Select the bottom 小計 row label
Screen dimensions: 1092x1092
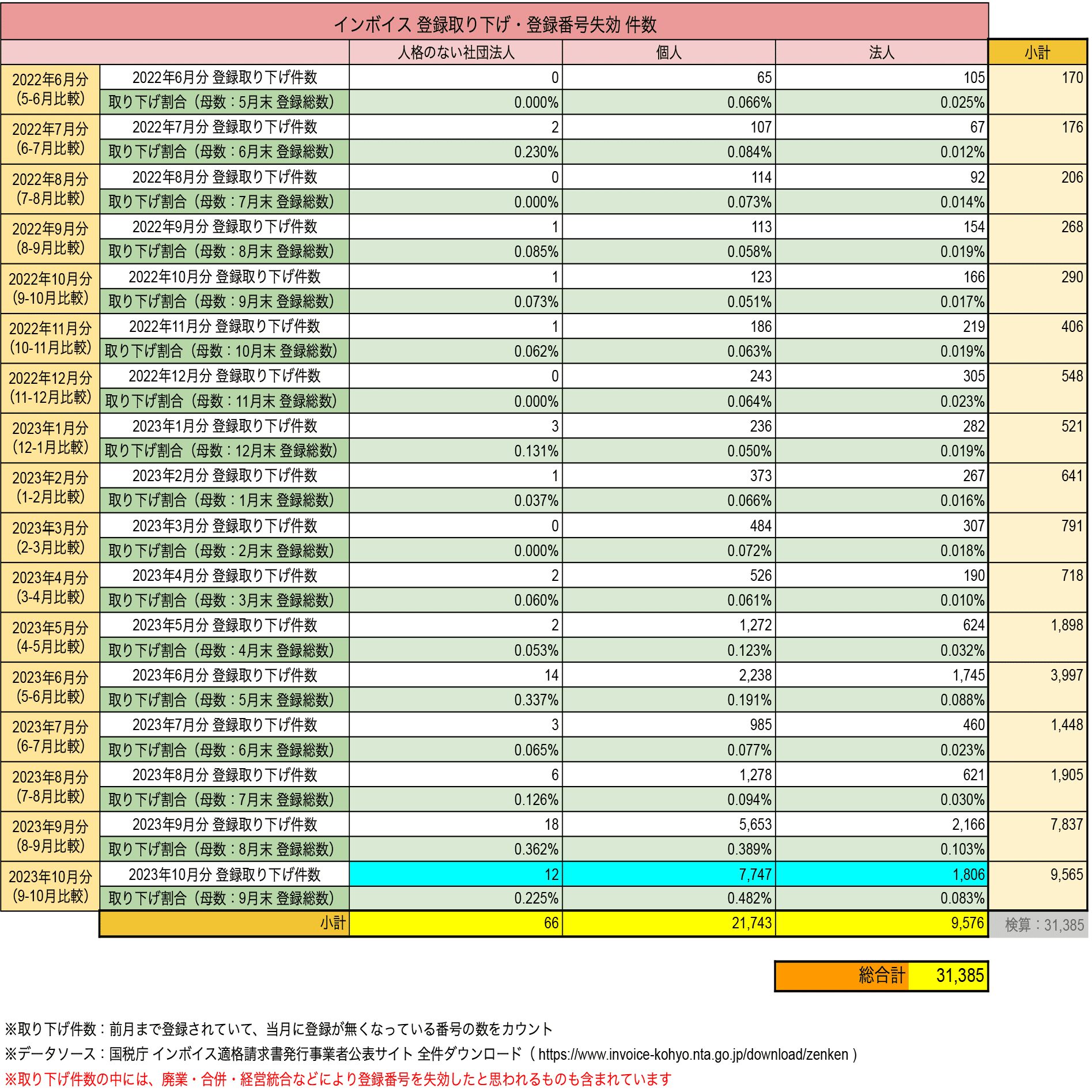[225, 923]
